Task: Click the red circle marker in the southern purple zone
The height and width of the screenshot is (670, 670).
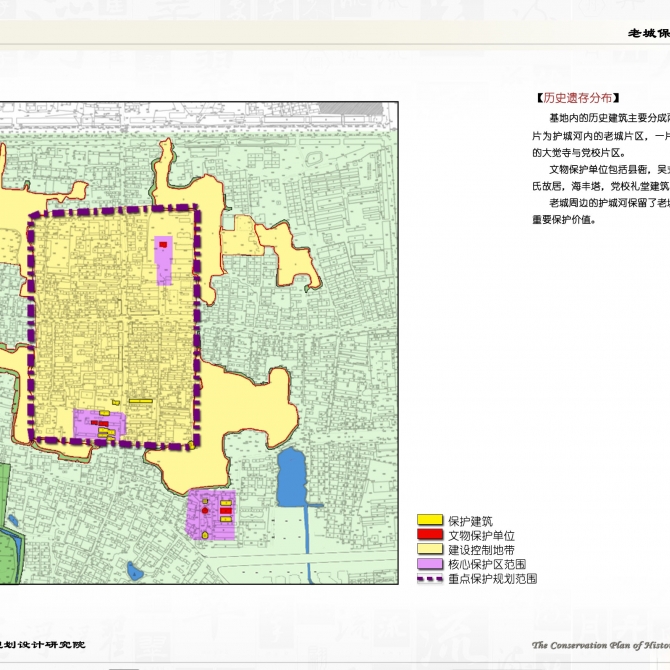Action: 205,511
